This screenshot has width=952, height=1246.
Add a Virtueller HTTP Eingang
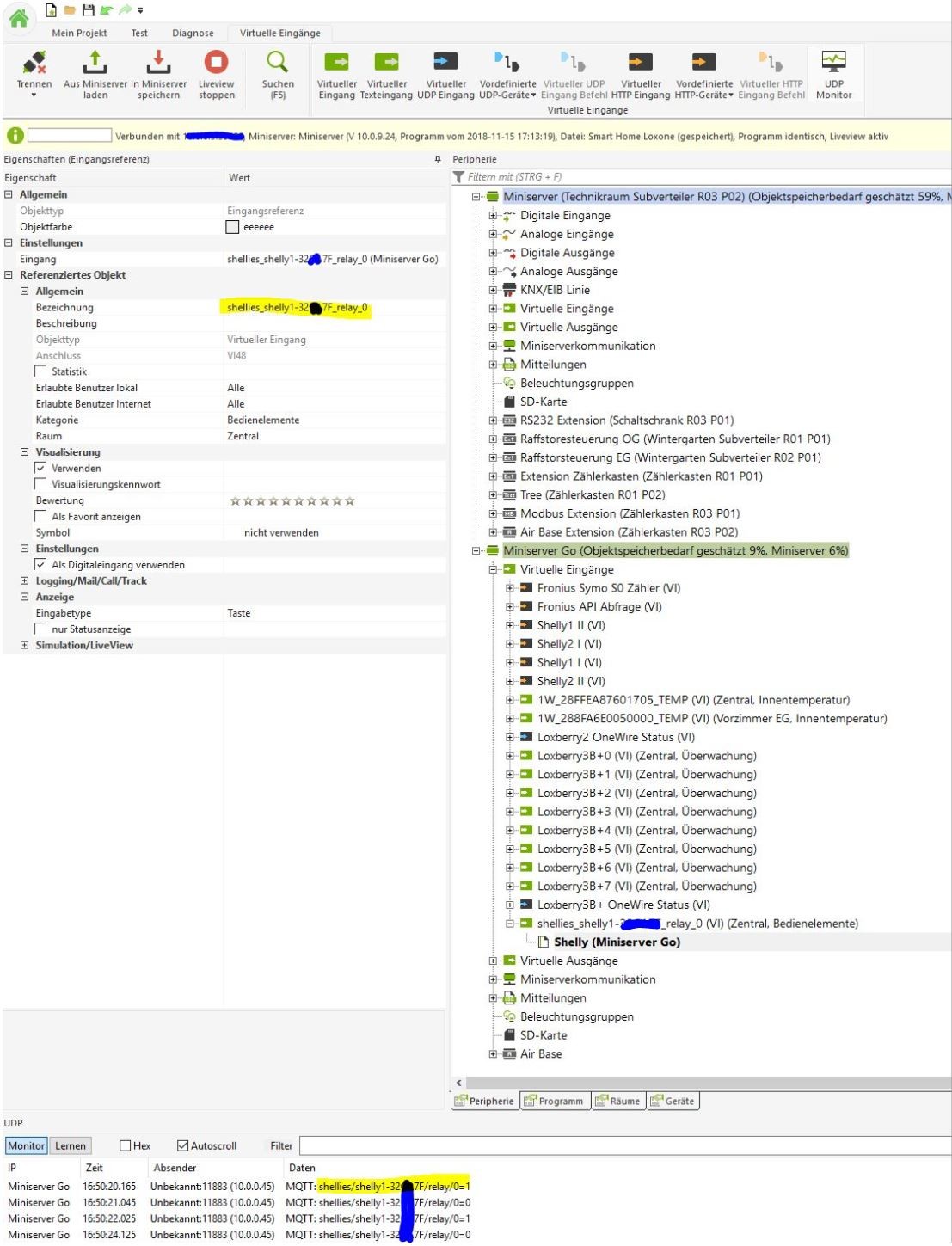641,63
